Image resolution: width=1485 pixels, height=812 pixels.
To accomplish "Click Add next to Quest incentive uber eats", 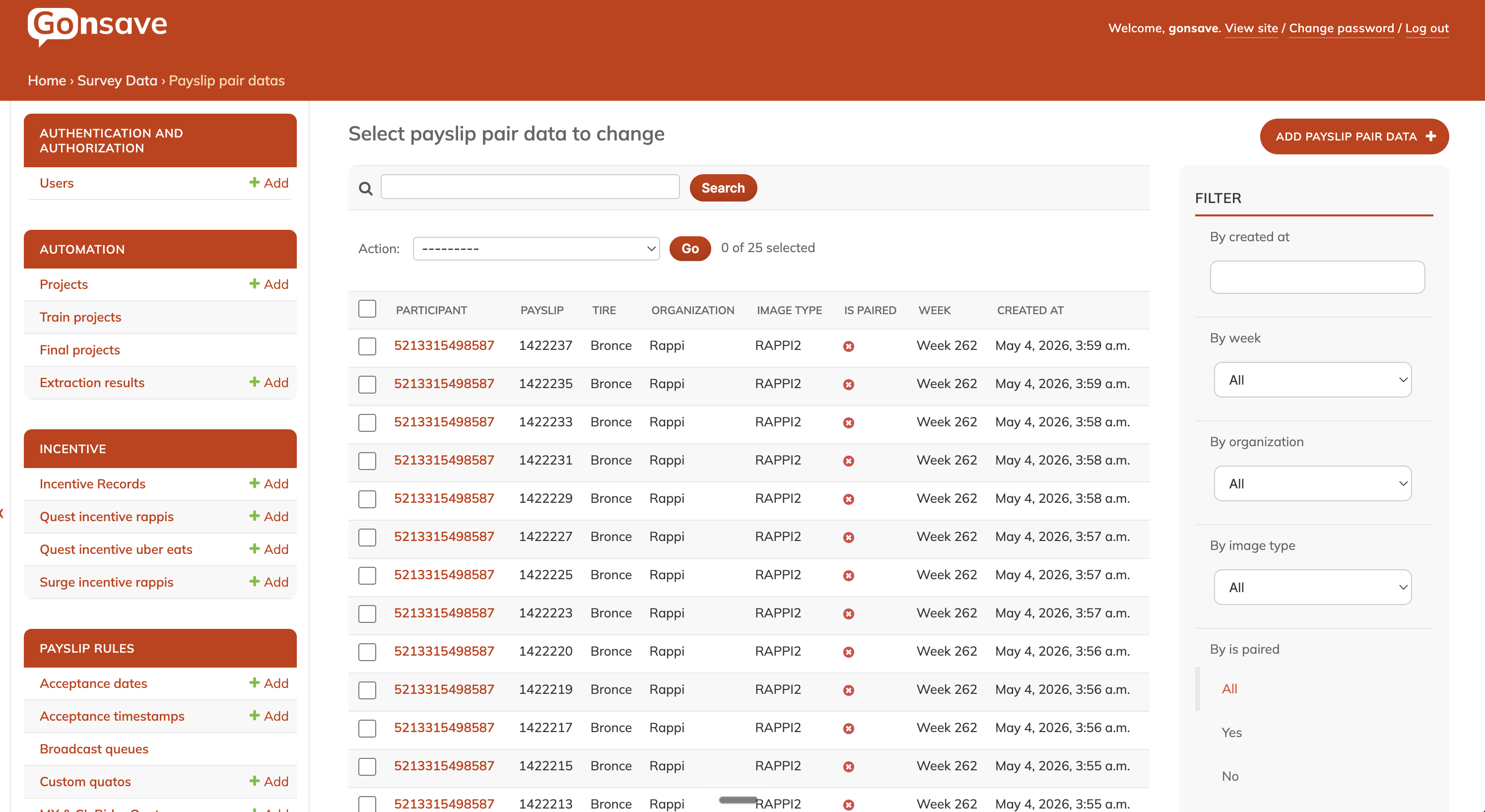I will click(x=269, y=549).
